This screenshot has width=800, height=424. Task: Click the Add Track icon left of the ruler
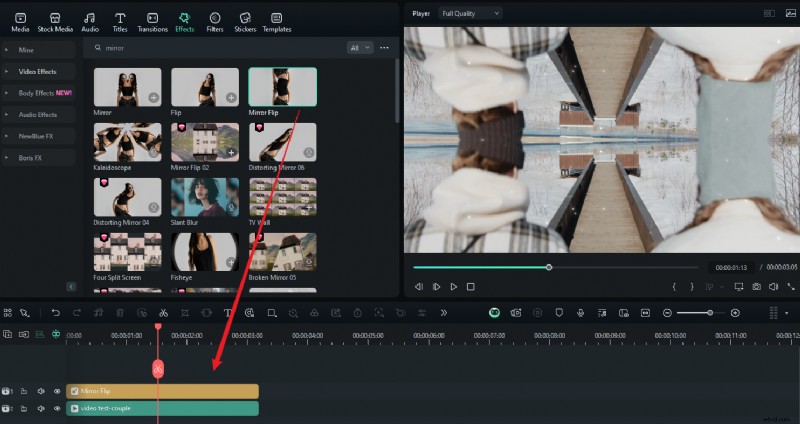[8, 334]
